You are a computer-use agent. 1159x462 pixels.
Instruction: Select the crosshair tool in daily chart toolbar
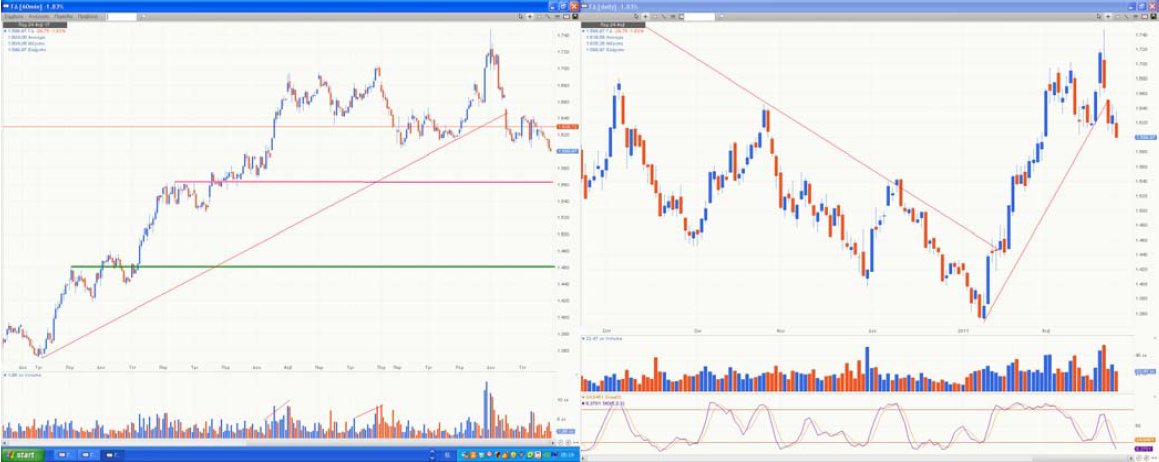point(1106,17)
